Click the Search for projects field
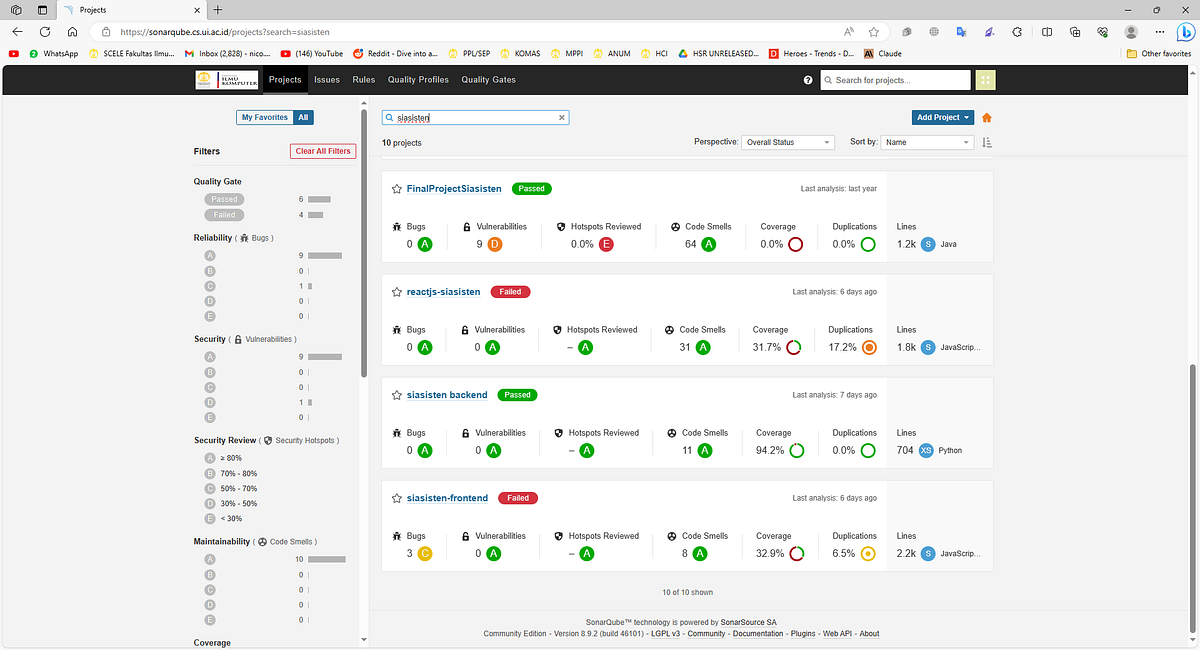The image size is (1200, 650). (x=895, y=80)
